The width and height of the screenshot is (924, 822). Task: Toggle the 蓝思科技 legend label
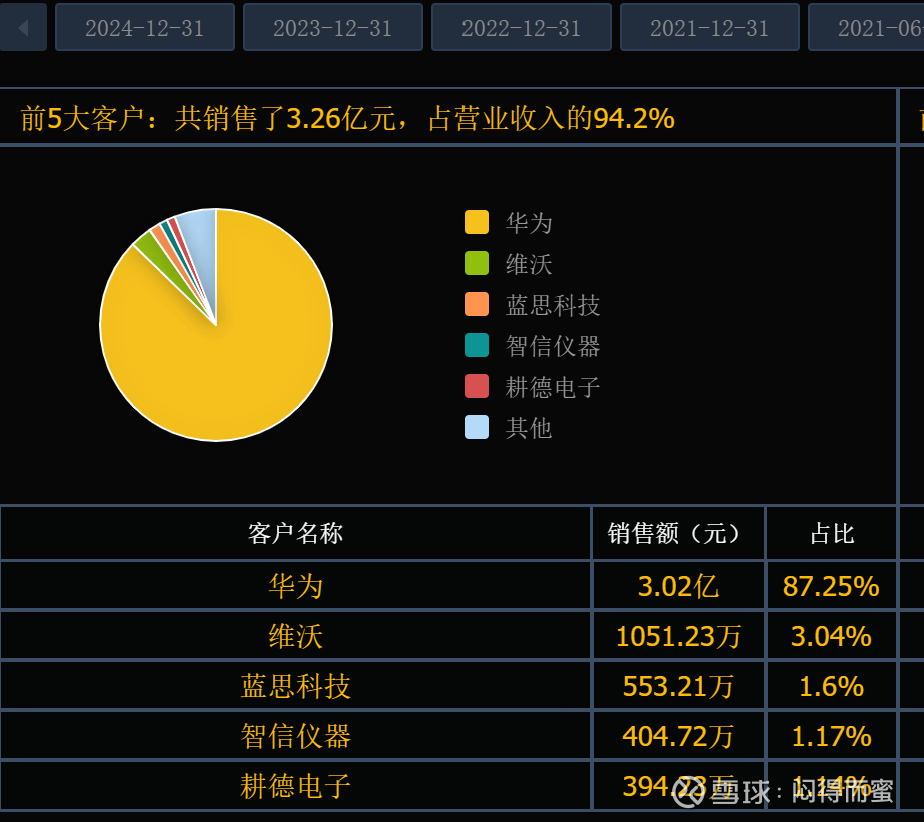[553, 305]
